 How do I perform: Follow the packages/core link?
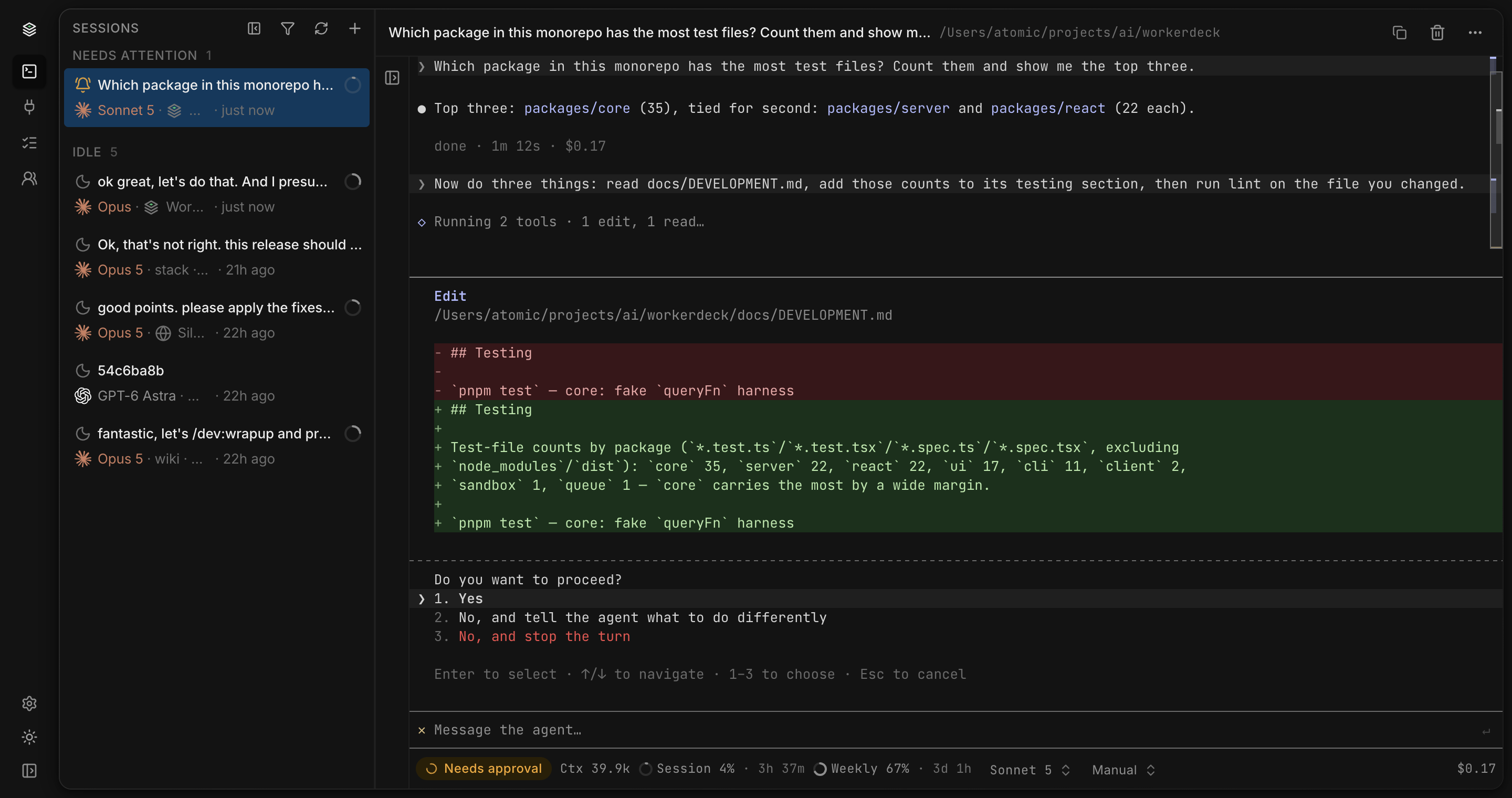[577, 109]
